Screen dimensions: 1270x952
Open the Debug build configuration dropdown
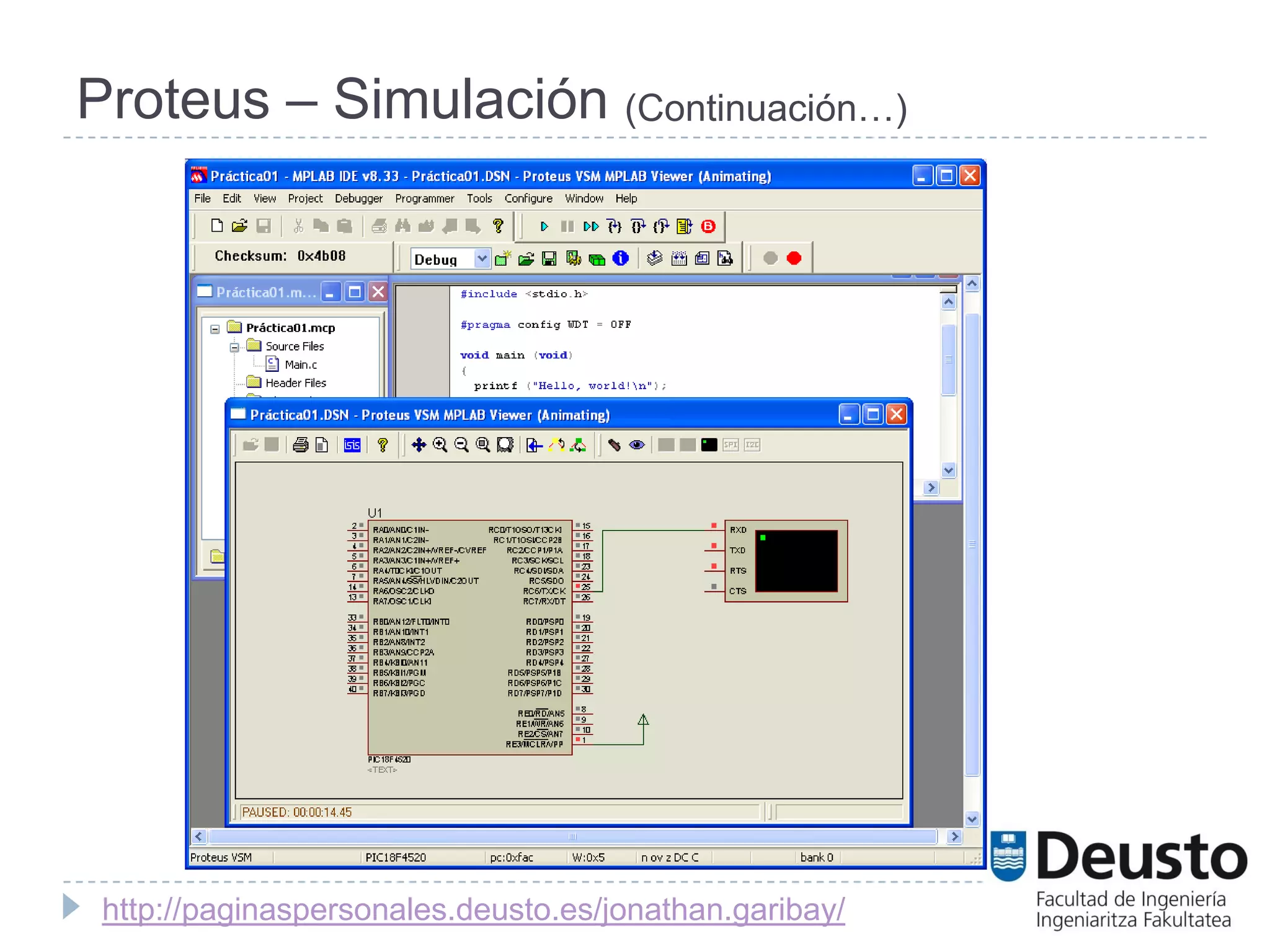coord(482,258)
